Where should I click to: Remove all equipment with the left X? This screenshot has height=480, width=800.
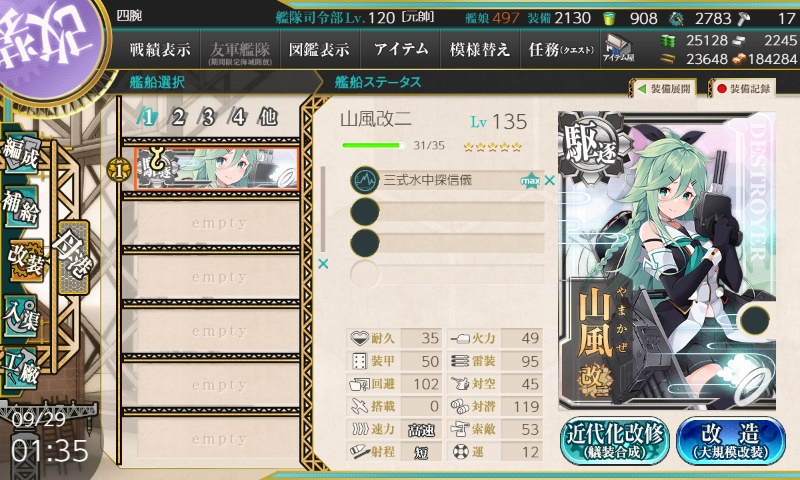tap(323, 264)
